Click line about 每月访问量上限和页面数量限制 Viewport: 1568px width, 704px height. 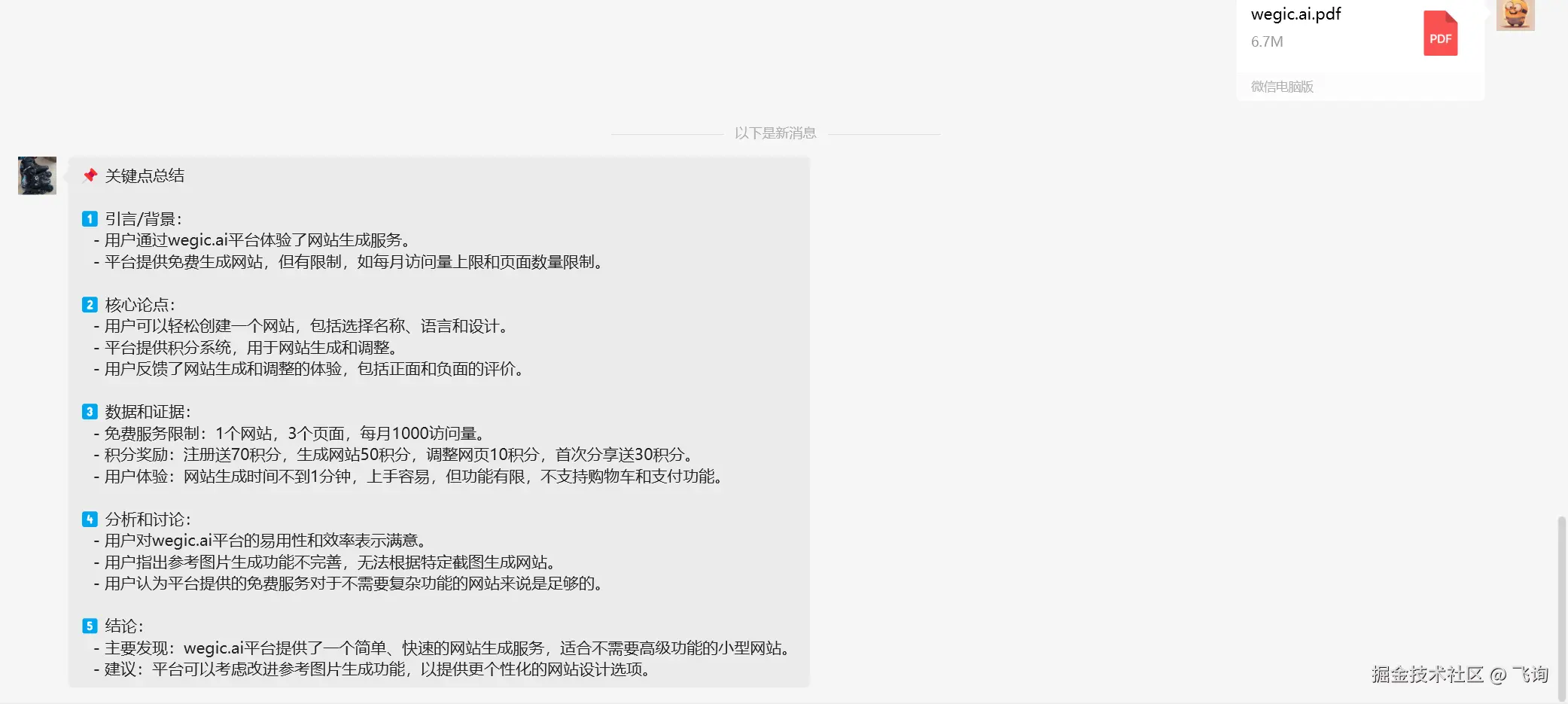[350, 262]
